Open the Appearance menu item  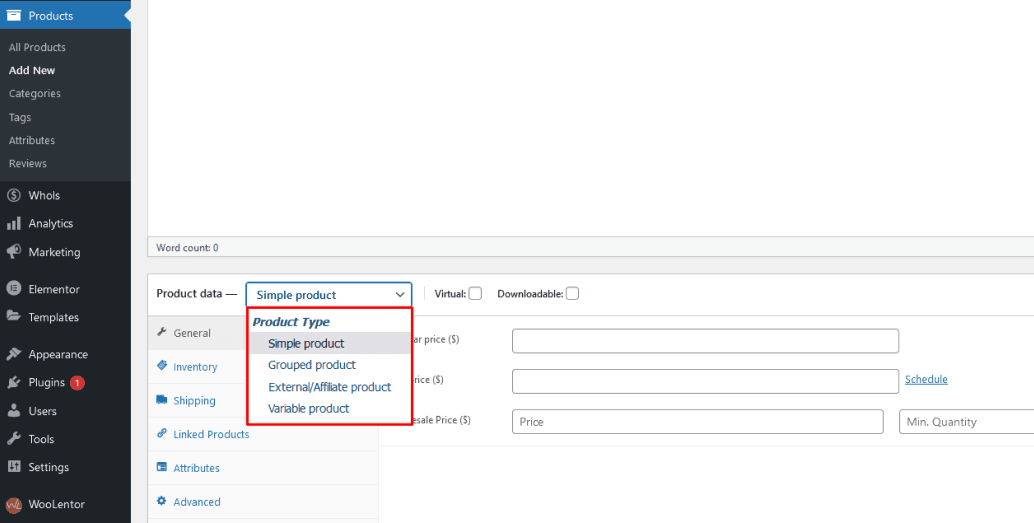click(65, 354)
